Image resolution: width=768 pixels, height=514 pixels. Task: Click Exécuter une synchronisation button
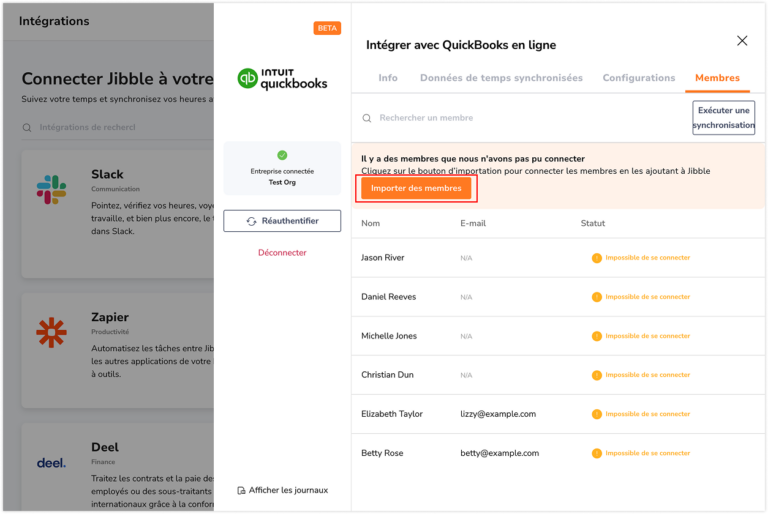point(723,117)
